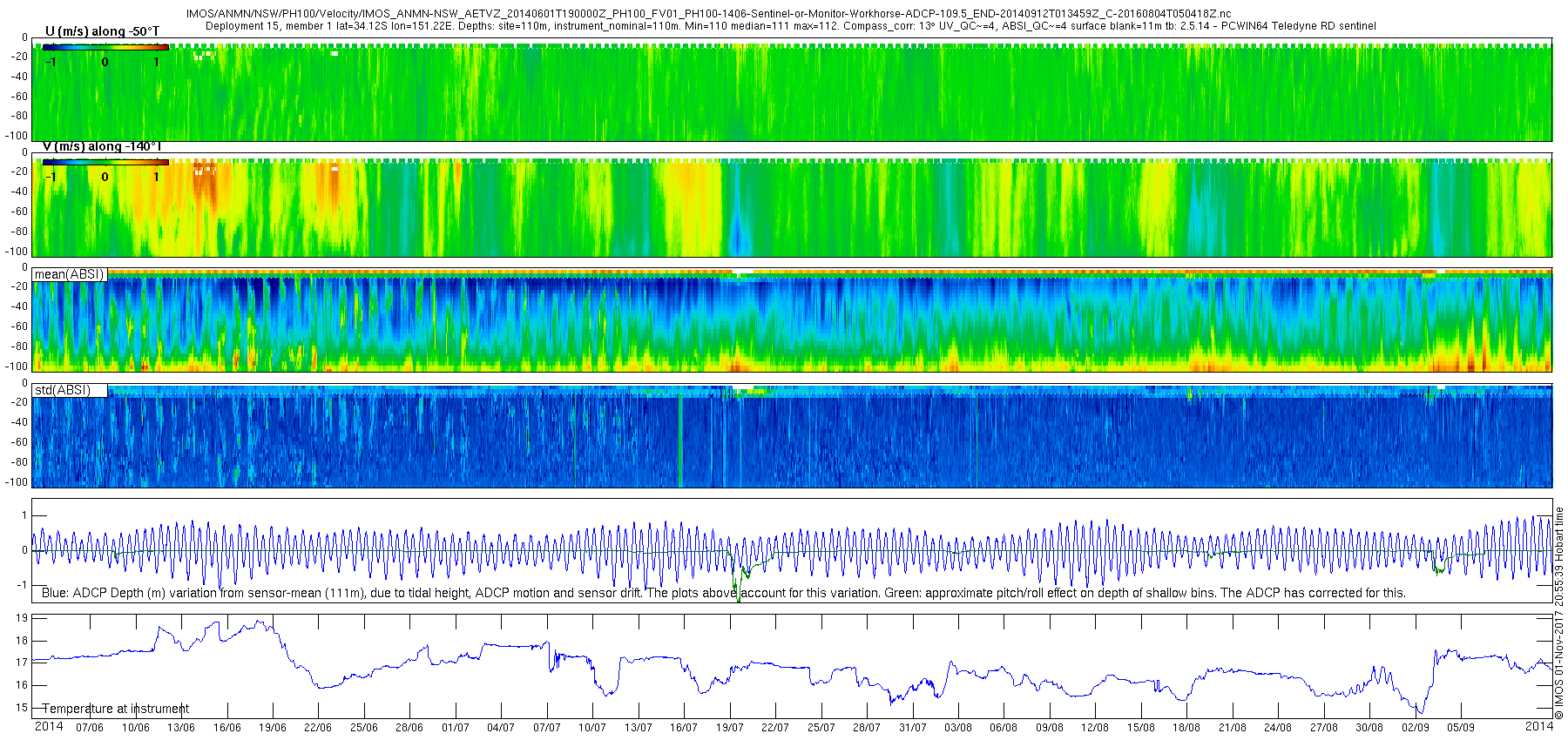Click the blue ADCP depth caption text
1568x740 pixels.
723,593
